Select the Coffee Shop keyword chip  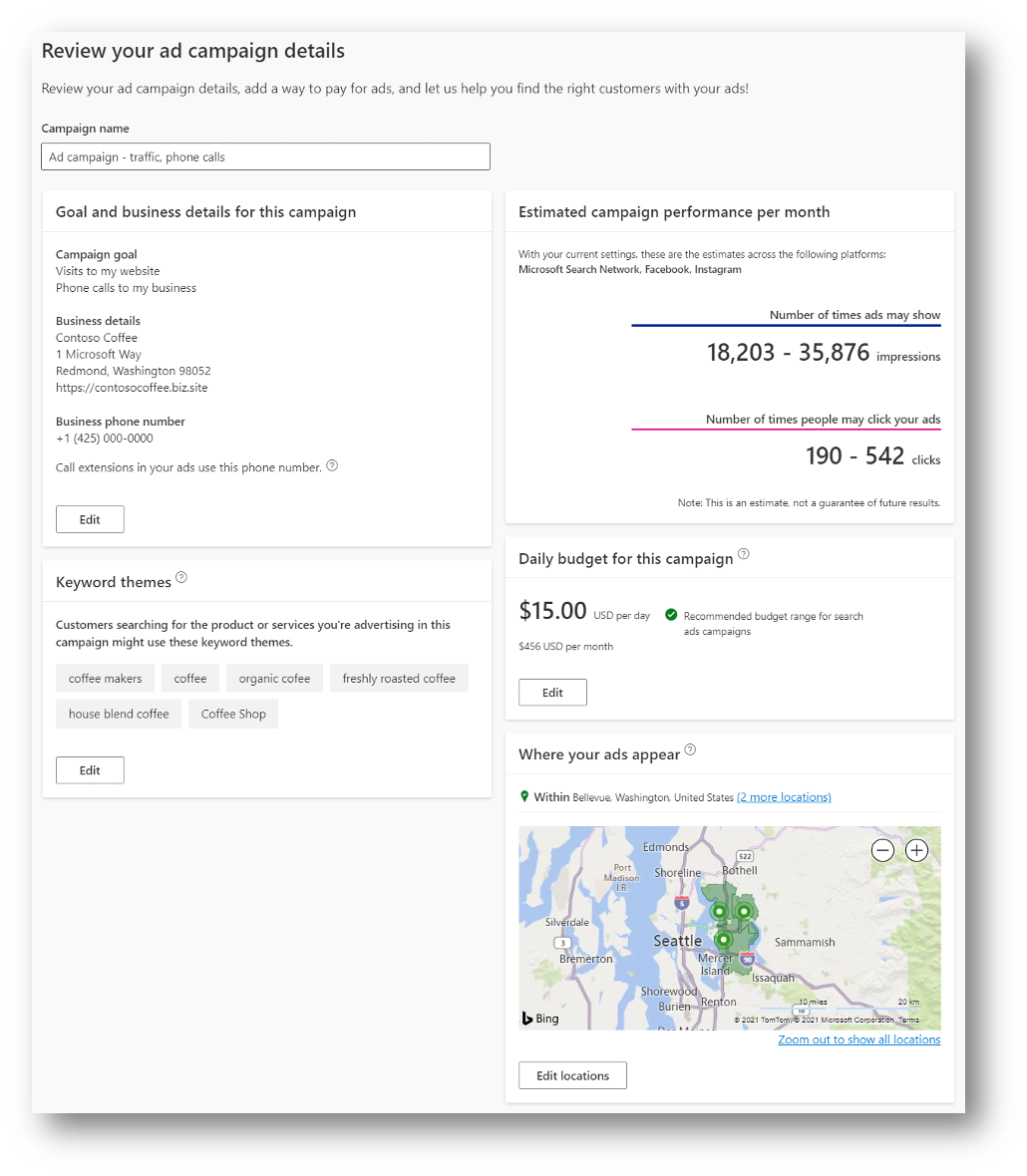pyautogui.click(x=232, y=714)
